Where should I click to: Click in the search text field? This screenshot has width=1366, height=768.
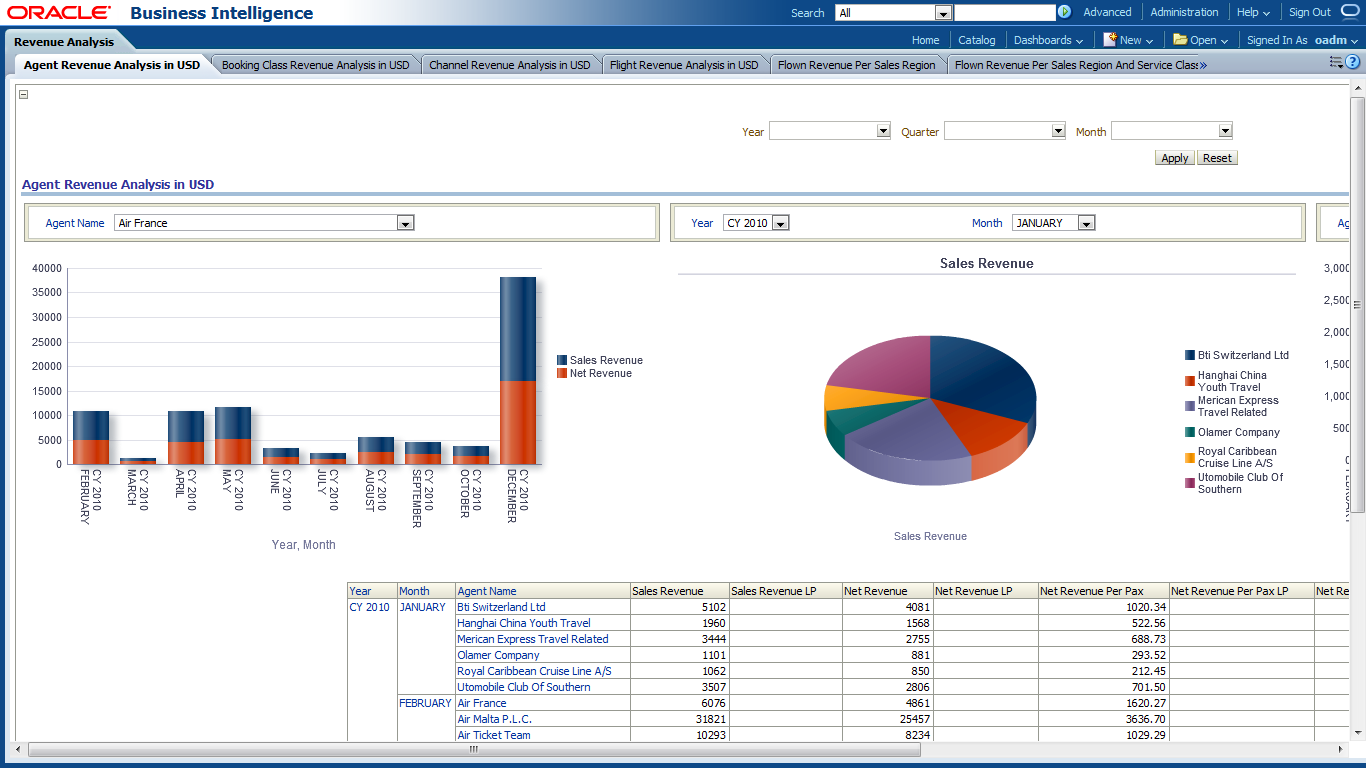point(1004,12)
